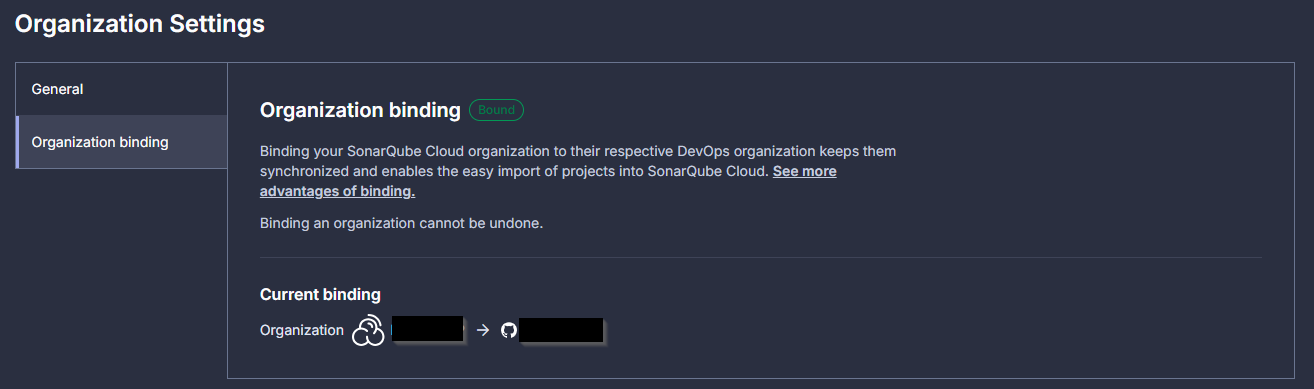This screenshot has width=1314, height=389.
Task: Click the GitHub logo icon
Action: coord(509,330)
